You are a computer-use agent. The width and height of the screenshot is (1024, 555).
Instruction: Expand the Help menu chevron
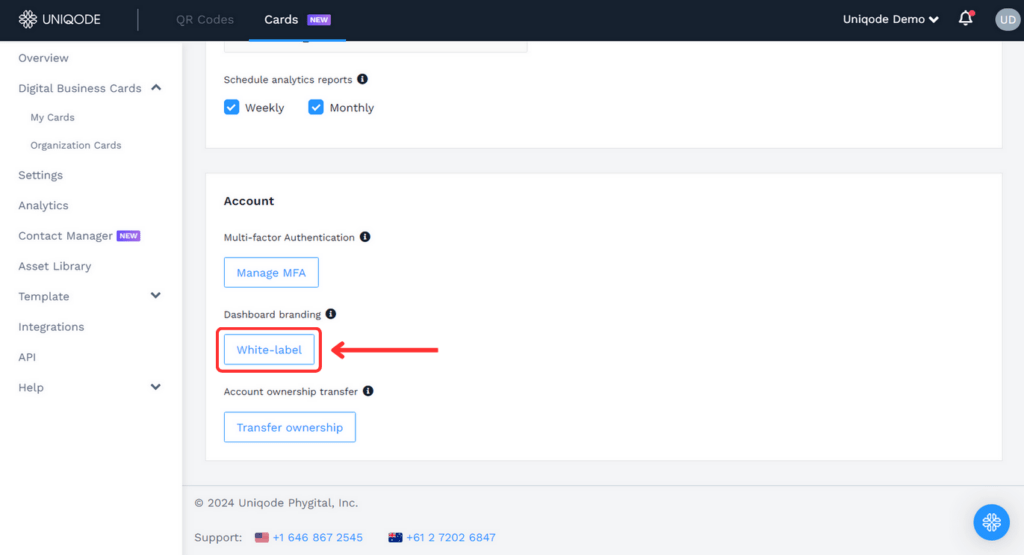[x=155, y=387]
